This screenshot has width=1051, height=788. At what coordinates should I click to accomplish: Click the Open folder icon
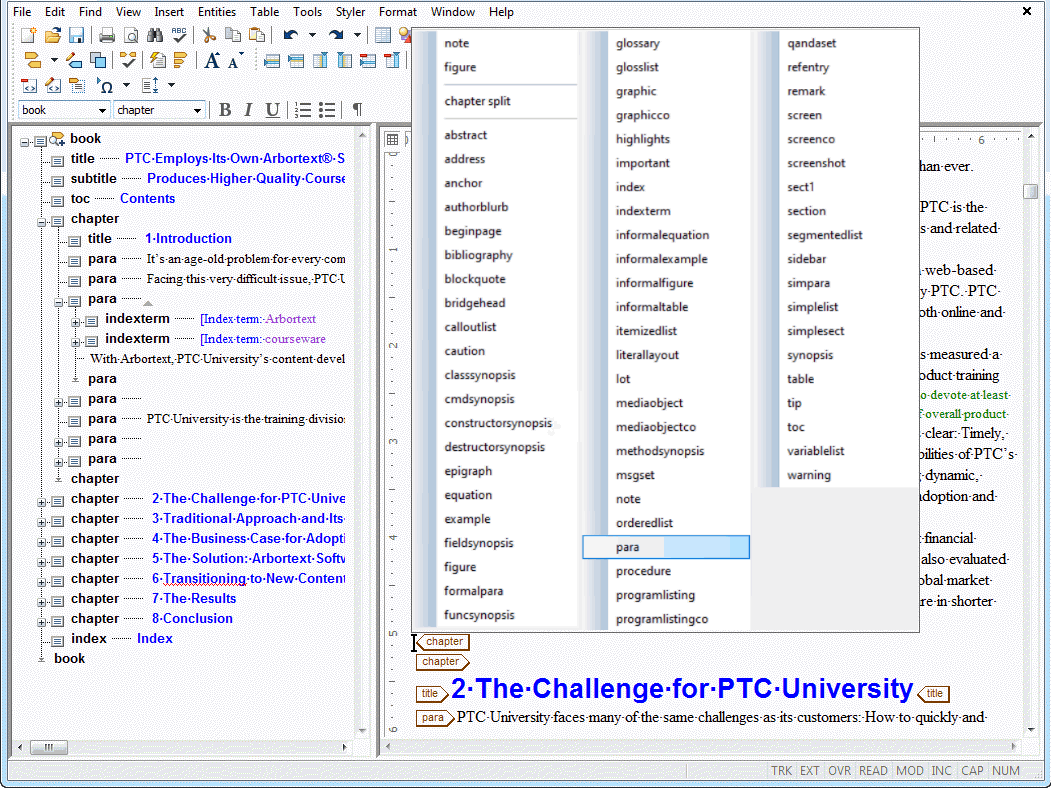click(x=53, y=36)
